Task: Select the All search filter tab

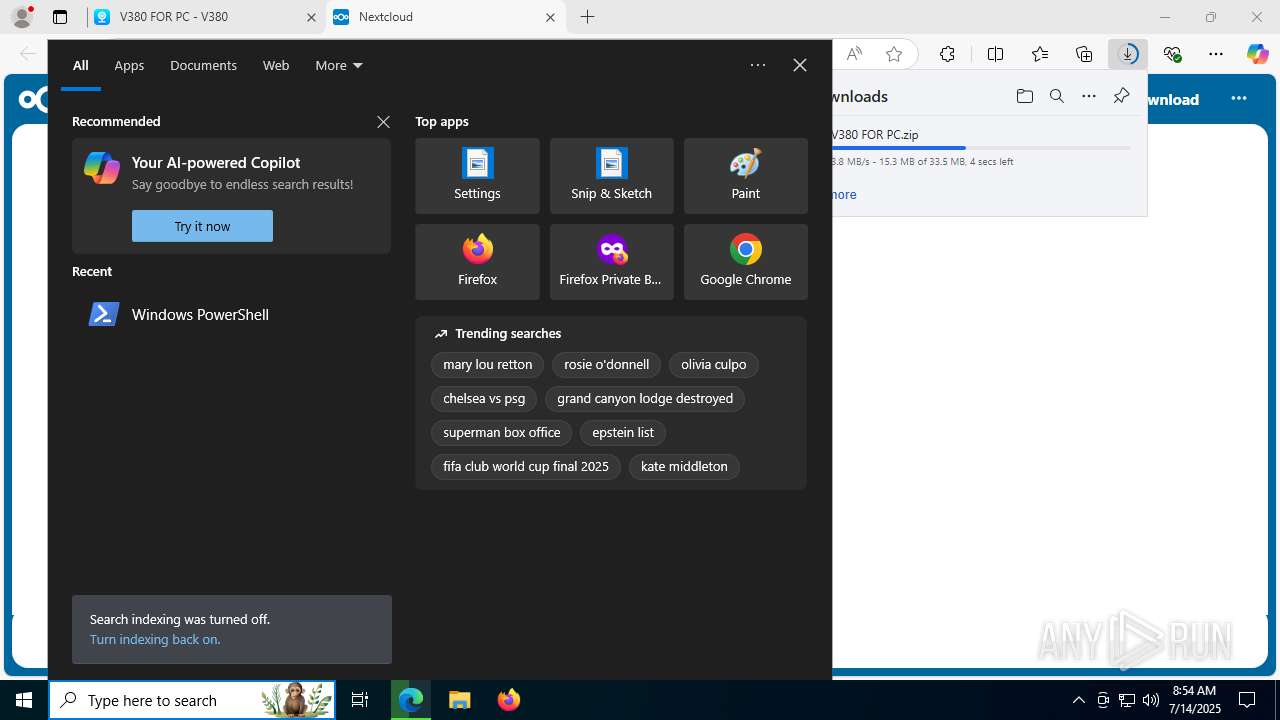Action: click(x=81, y=65)
